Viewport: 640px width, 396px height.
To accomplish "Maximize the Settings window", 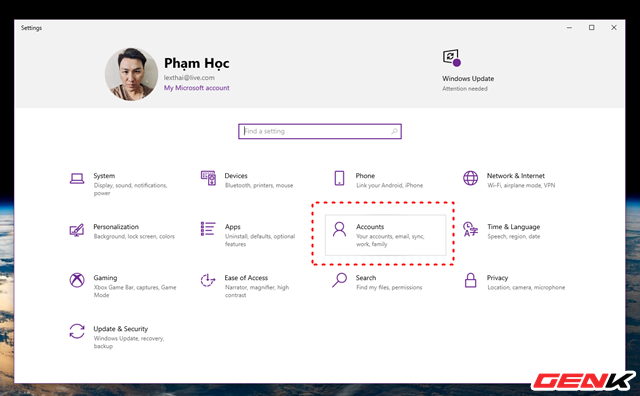I will tap(591, 28).
